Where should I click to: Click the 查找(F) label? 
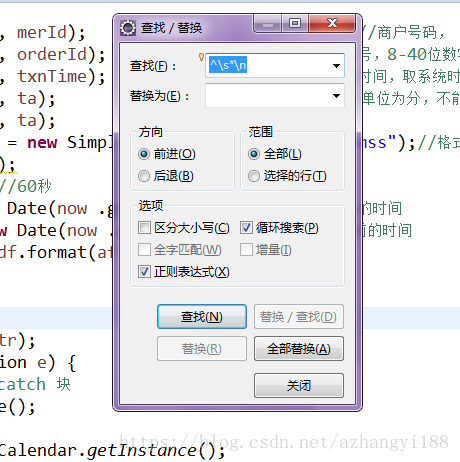(153, 66)
